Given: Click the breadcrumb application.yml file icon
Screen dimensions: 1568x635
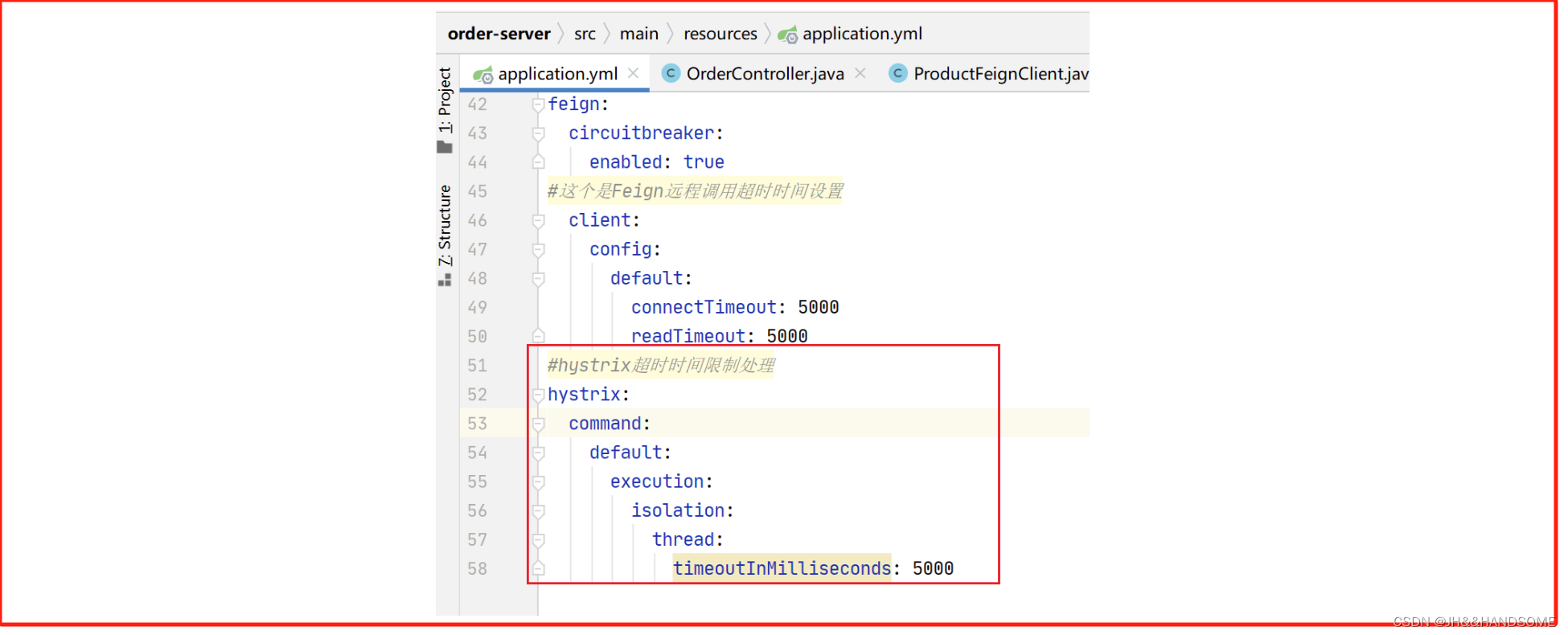Looking at the screenshot, I should click(788, 35).
